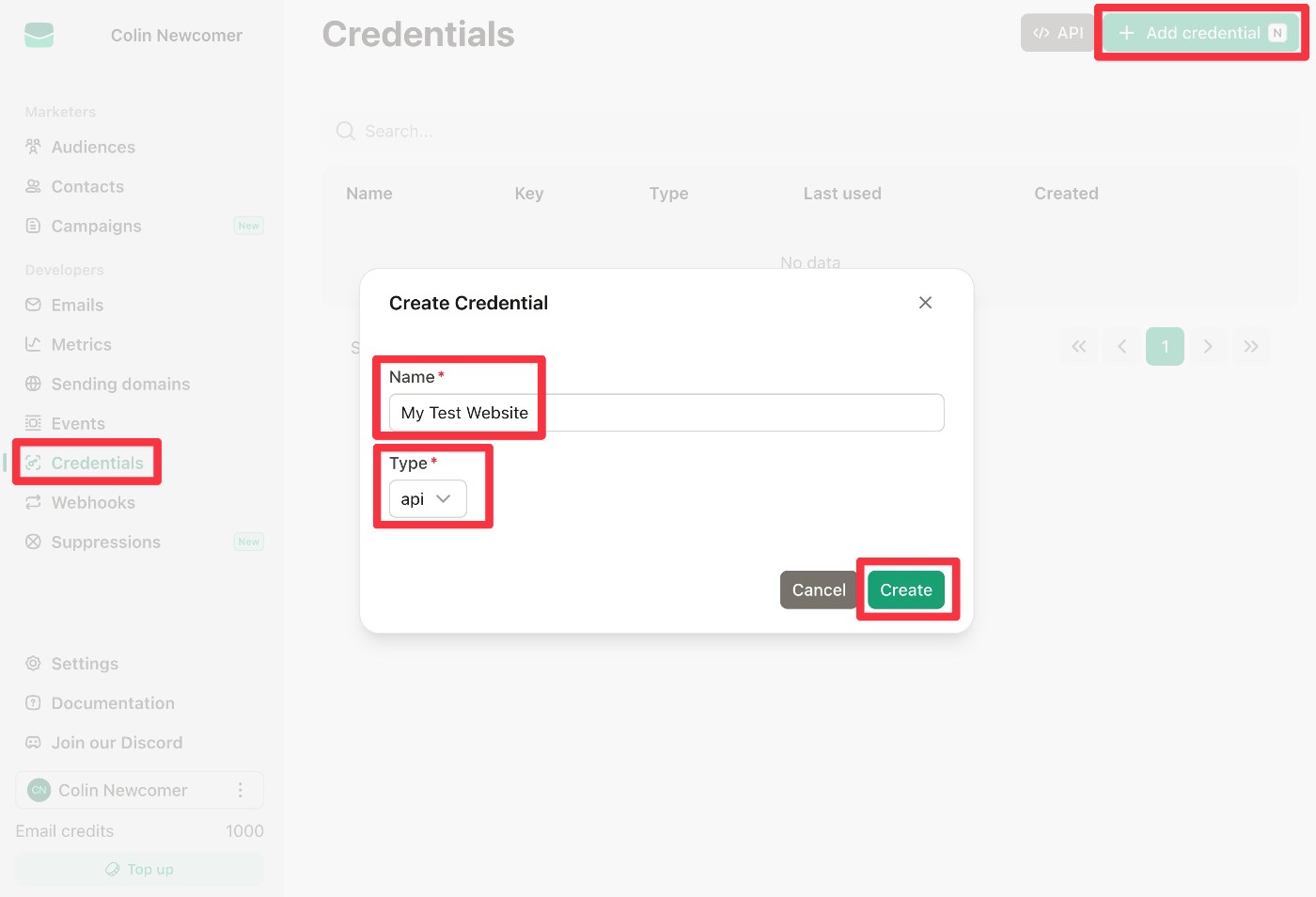Close the Create Credential dialog
1316x897 pixels.
click(925, 303)
